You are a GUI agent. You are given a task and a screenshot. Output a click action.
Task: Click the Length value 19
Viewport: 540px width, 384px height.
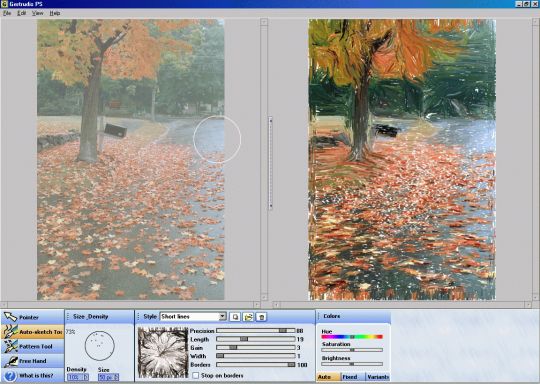(x=300, y=339)
